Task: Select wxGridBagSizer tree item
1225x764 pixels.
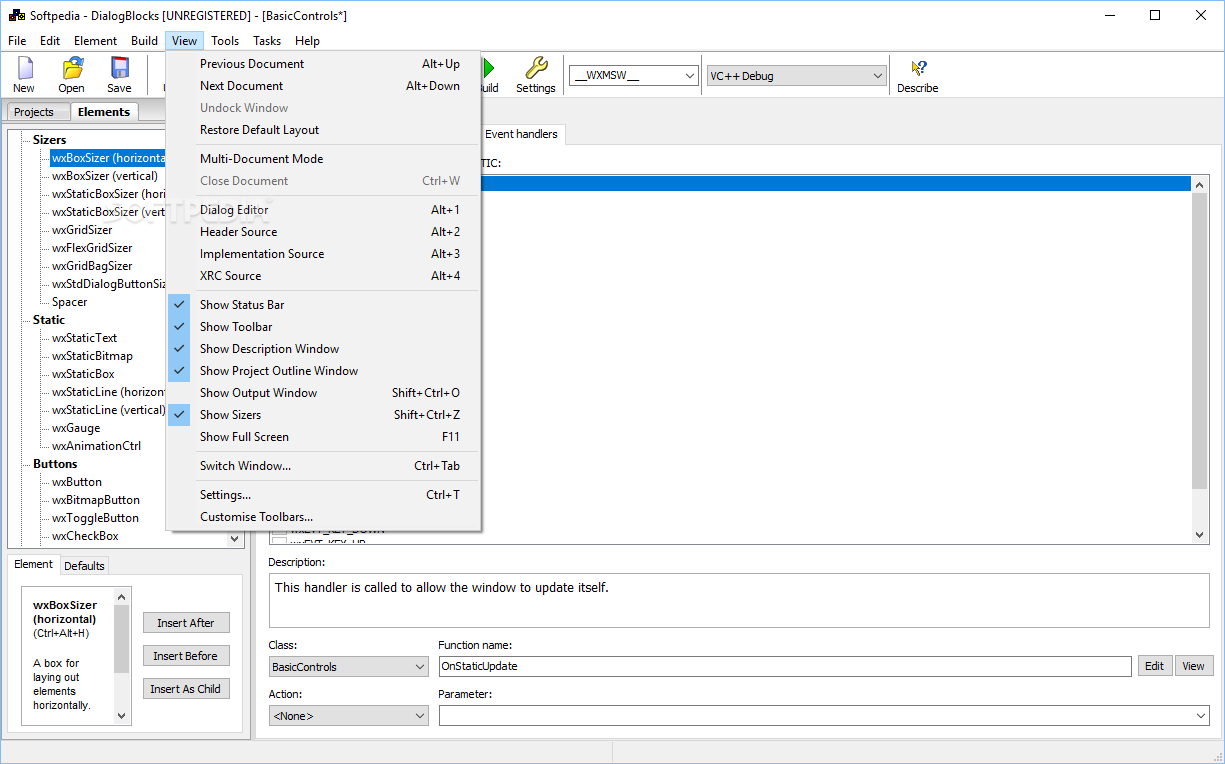Action: point(92,266)
